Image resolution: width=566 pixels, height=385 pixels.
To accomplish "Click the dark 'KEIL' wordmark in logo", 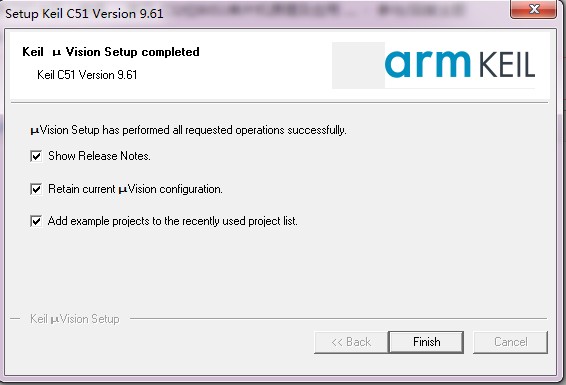I will [x=507, y=65].
